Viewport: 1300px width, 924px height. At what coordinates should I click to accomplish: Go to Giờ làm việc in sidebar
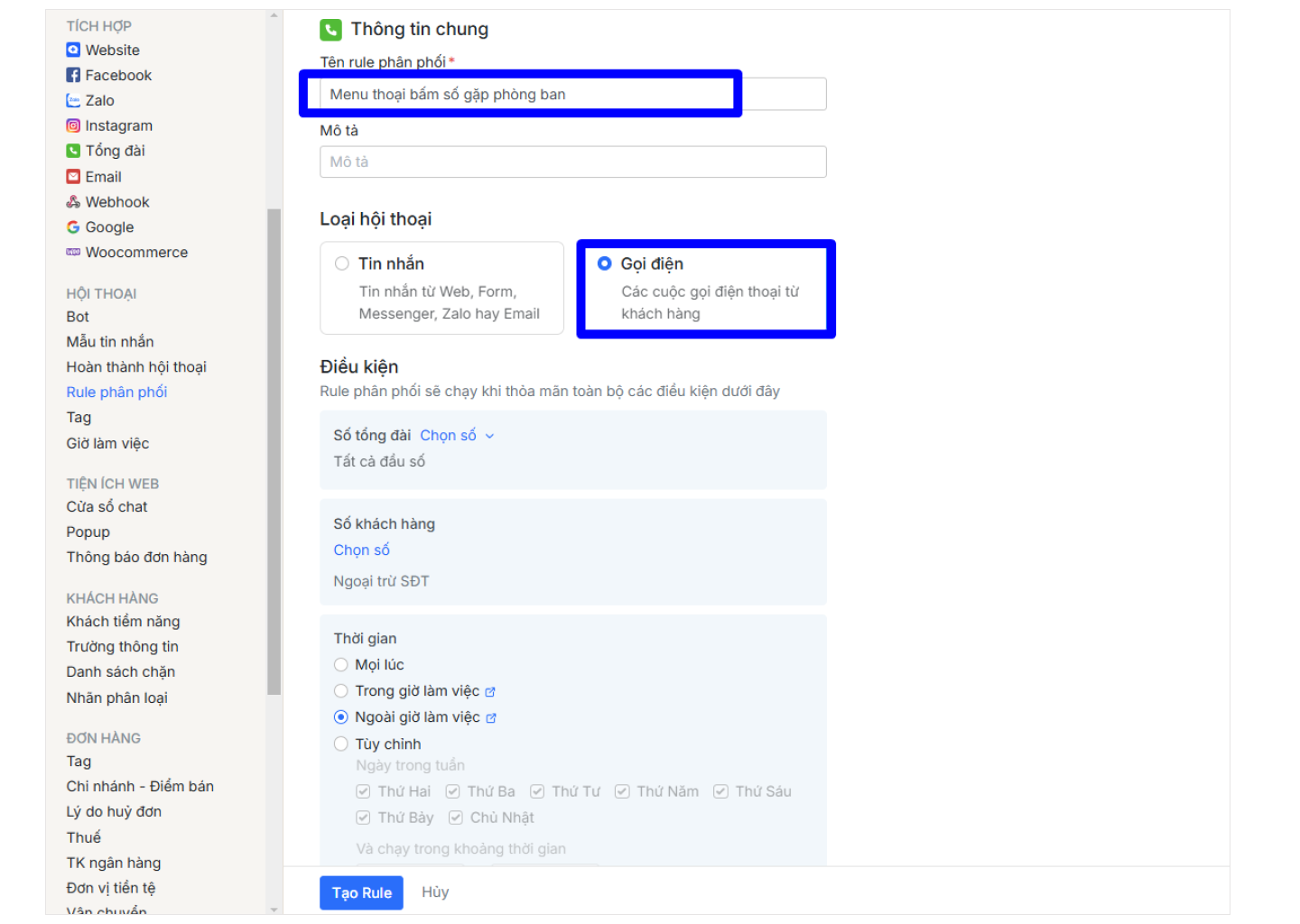107,444
